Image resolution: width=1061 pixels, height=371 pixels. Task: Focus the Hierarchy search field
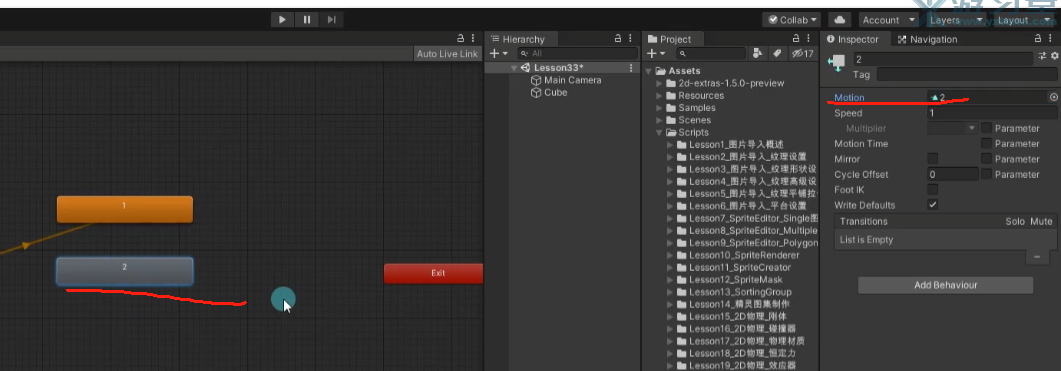click(578, 53)
